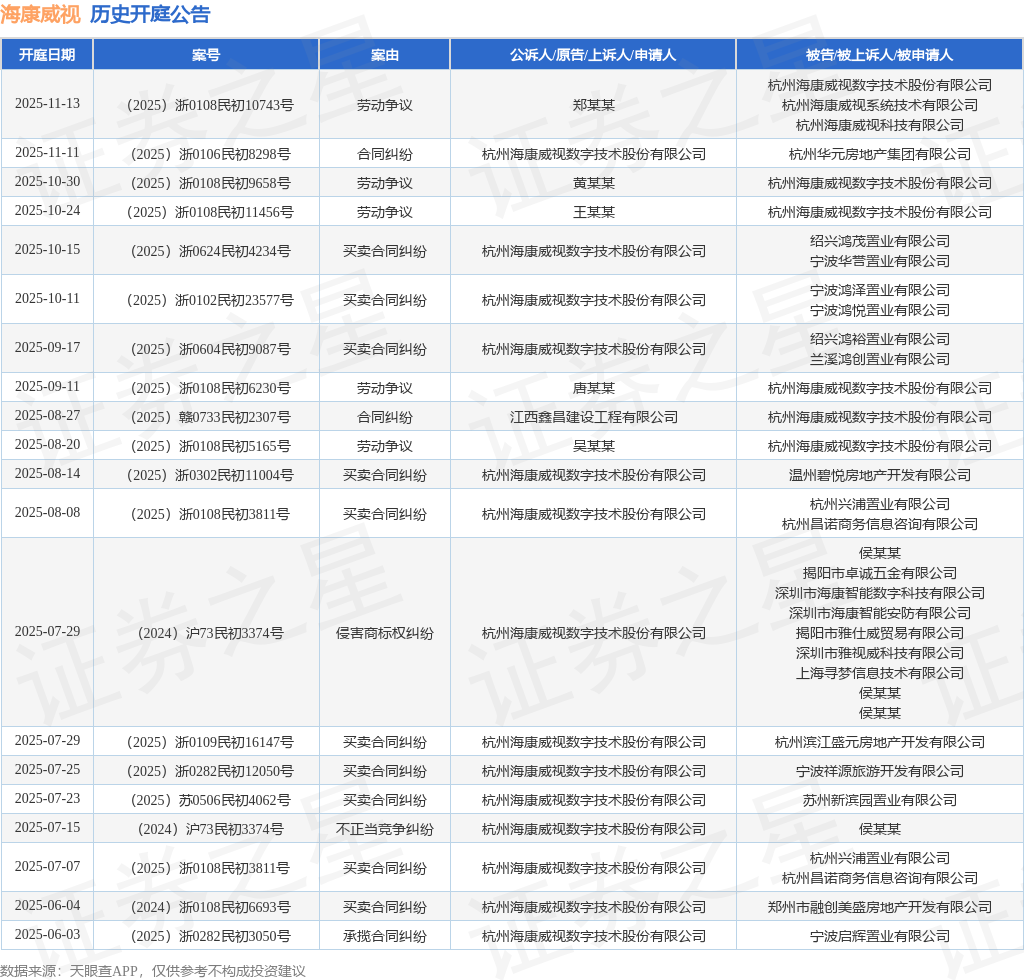This screenshot has height=980, width=1024.
Task: Select the 被告/被上诉人/被申请人 column header
Action: 879,55
